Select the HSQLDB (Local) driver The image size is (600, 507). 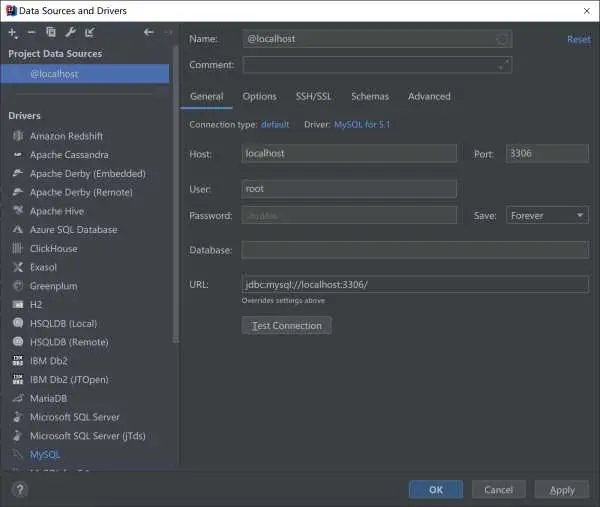point(63,323)
